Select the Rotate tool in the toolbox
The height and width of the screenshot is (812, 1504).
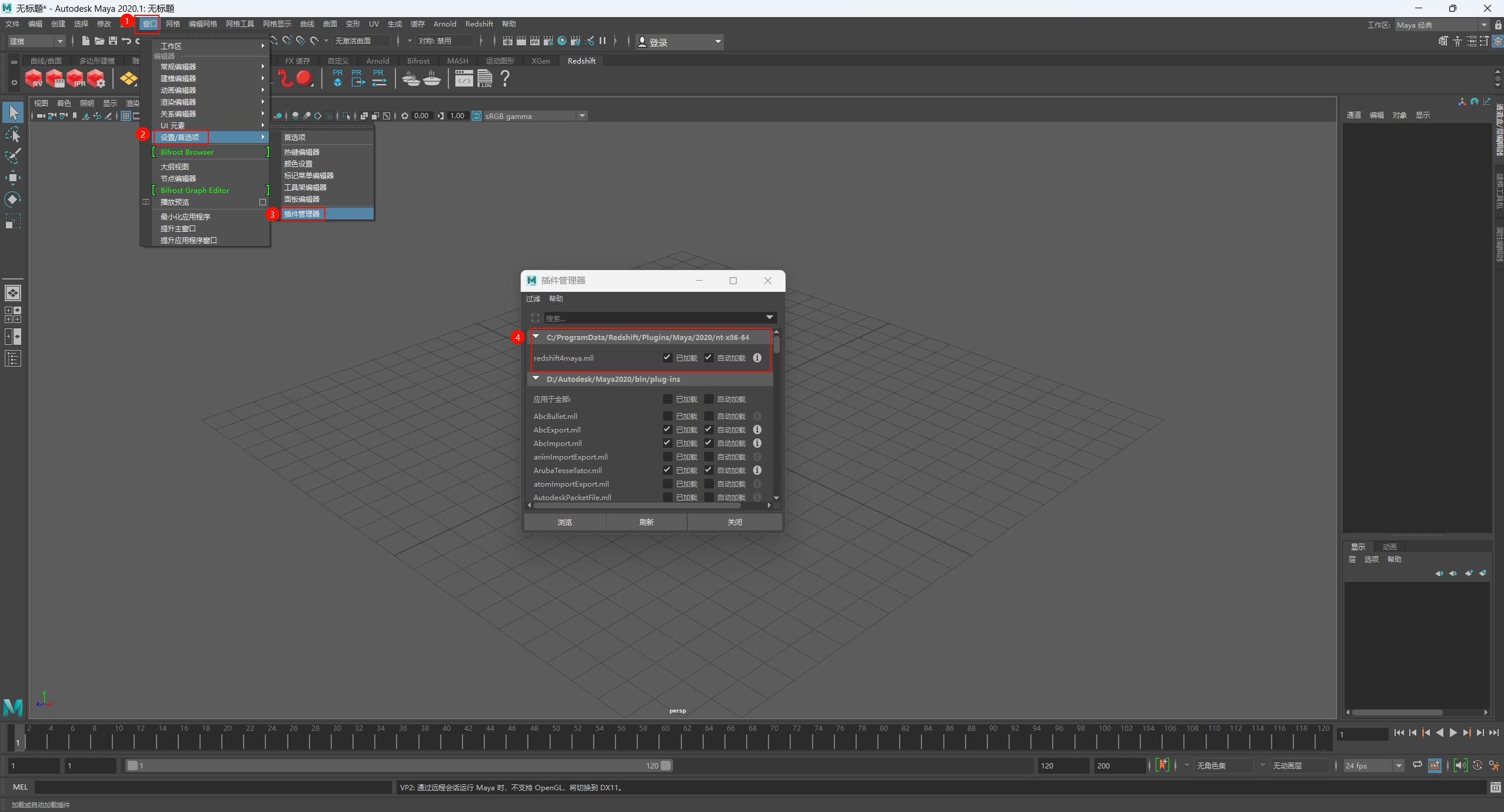pyautogui.click(x=13, y=199)
